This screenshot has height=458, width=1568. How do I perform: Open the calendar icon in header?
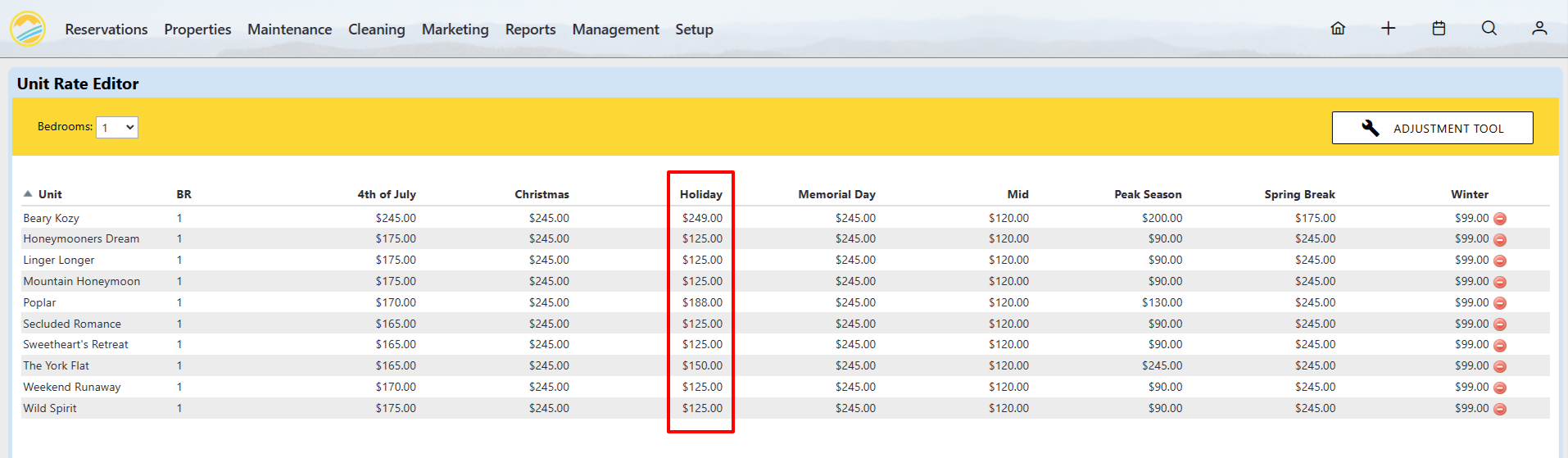coord(1439,29)
